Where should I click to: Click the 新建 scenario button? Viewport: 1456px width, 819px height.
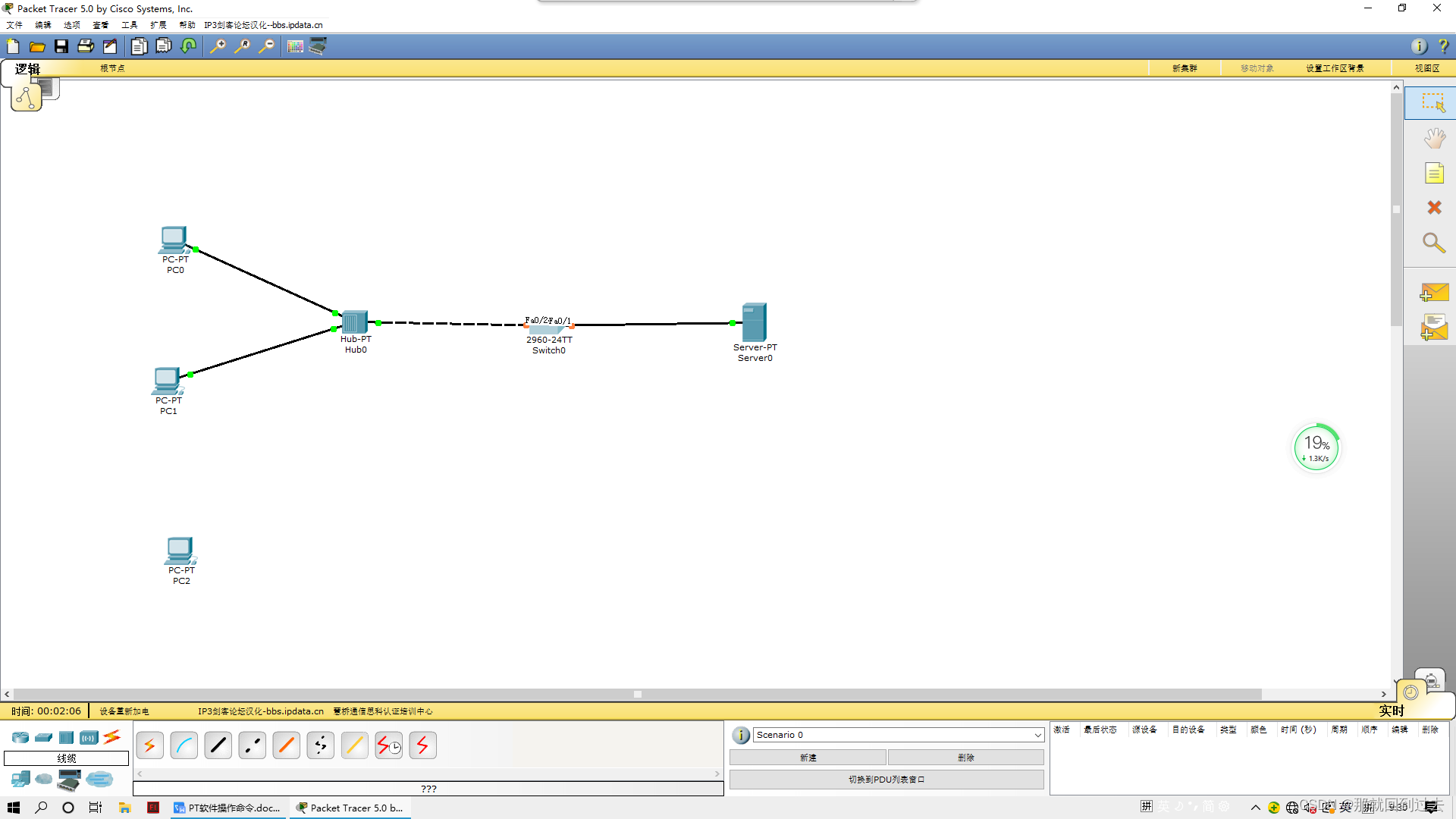(x=808, y=758)
